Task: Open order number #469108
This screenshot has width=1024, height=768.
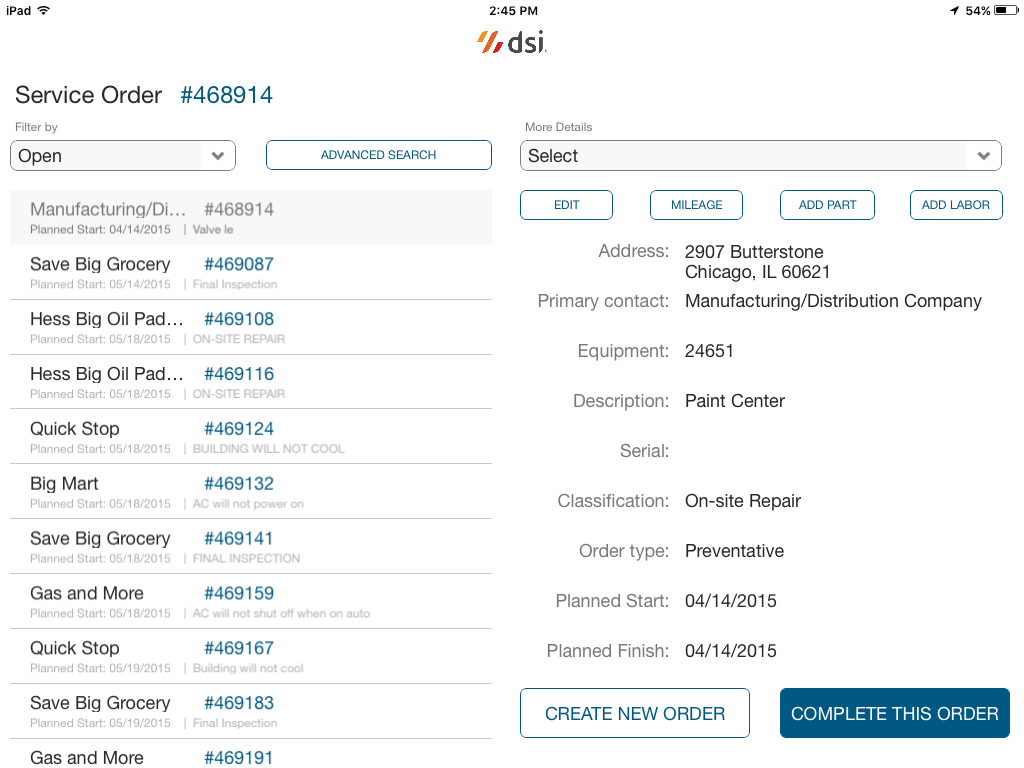Action: point(238,319)
